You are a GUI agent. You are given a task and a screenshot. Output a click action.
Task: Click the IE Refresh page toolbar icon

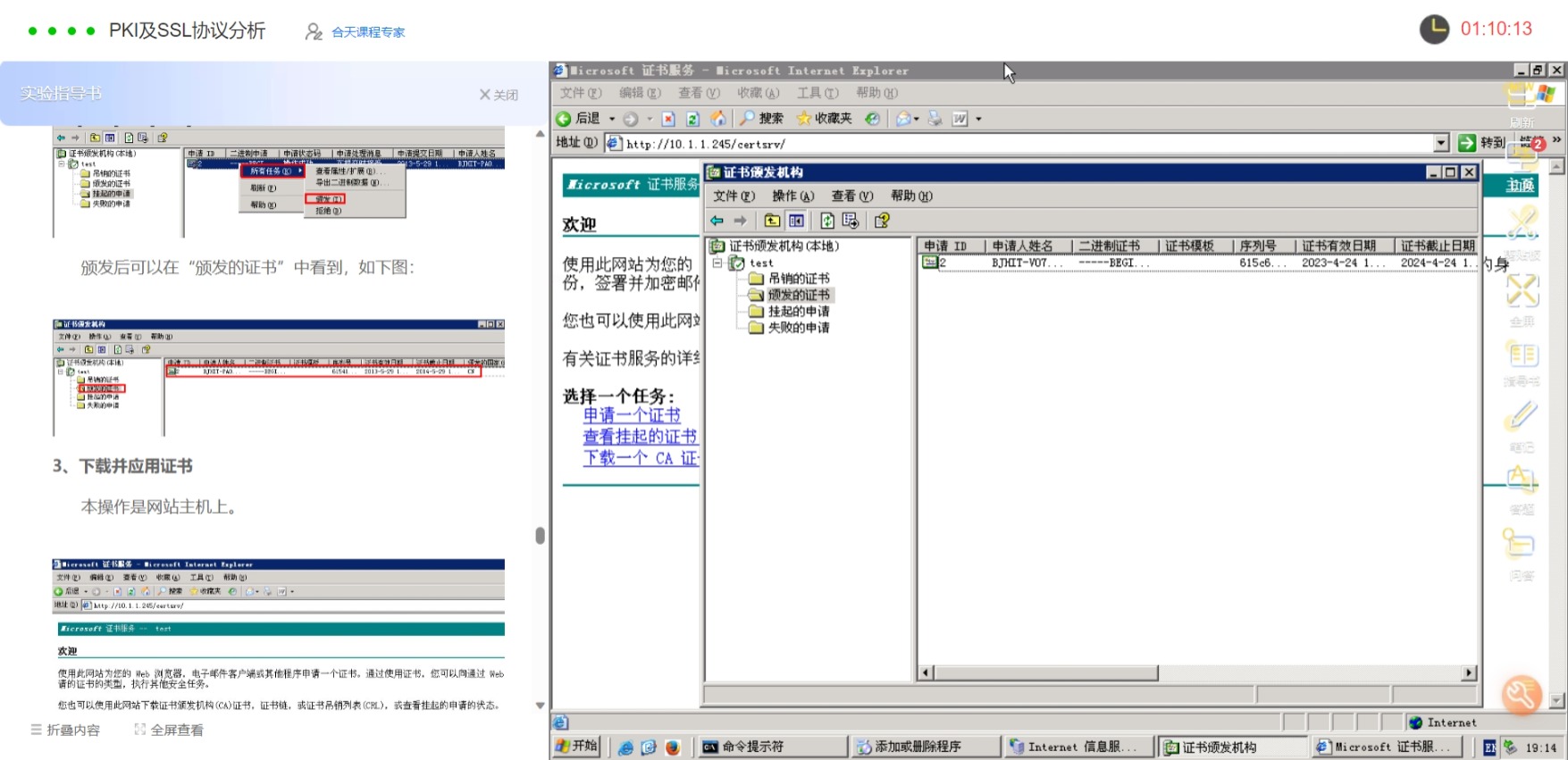[692, 119]
